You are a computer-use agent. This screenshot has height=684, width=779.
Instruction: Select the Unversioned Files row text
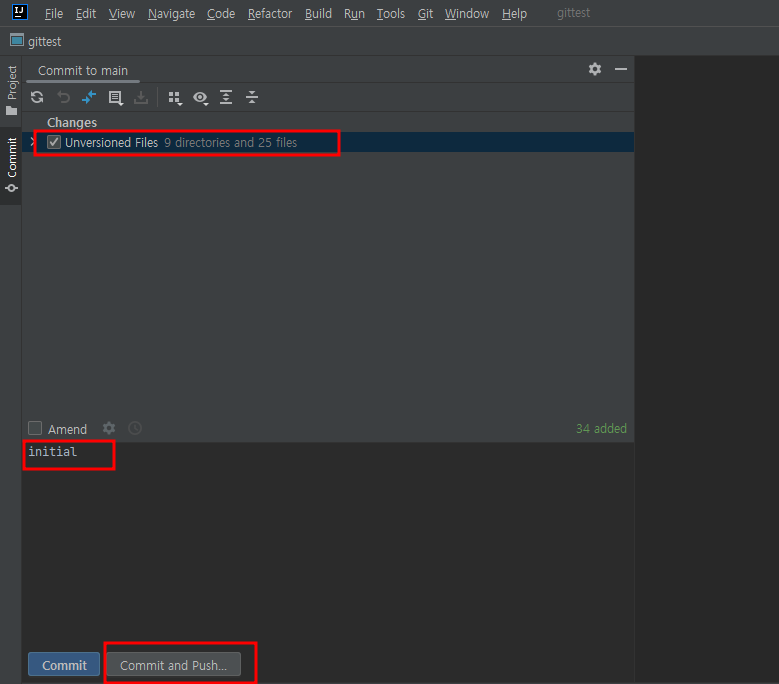[x=111, y=143]
